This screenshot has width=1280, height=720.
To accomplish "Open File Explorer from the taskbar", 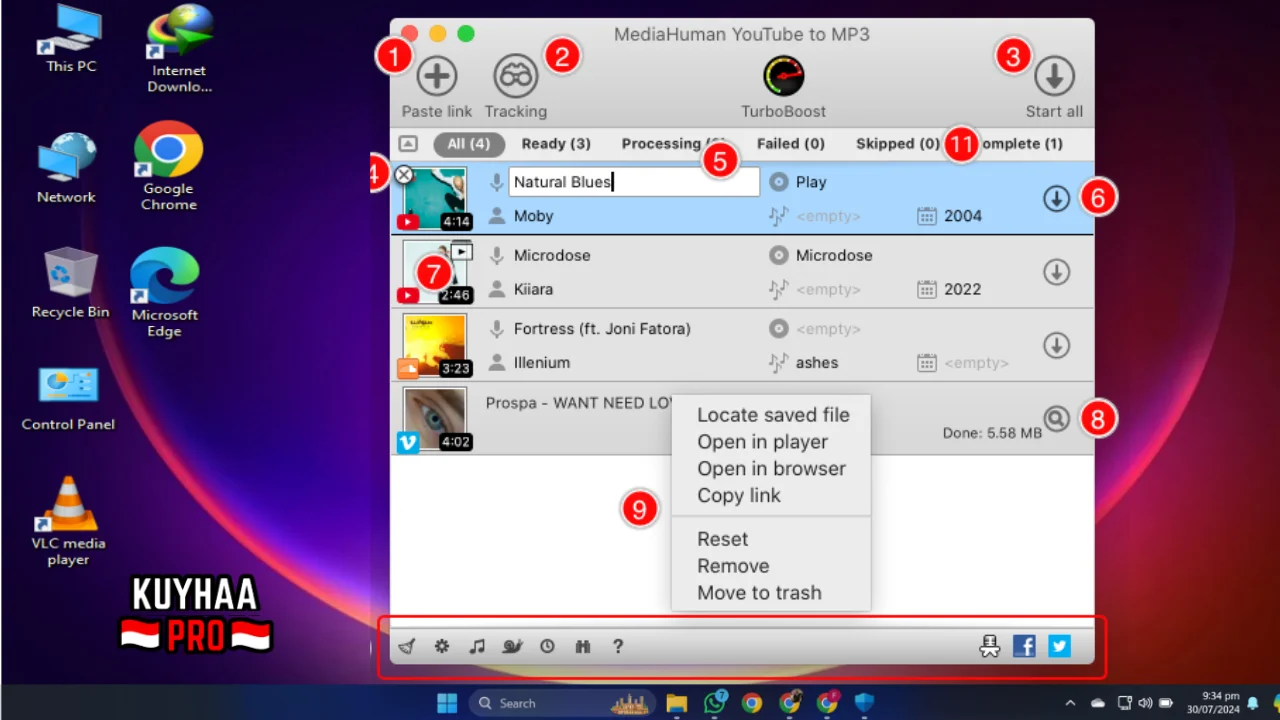I will point(677,703).
